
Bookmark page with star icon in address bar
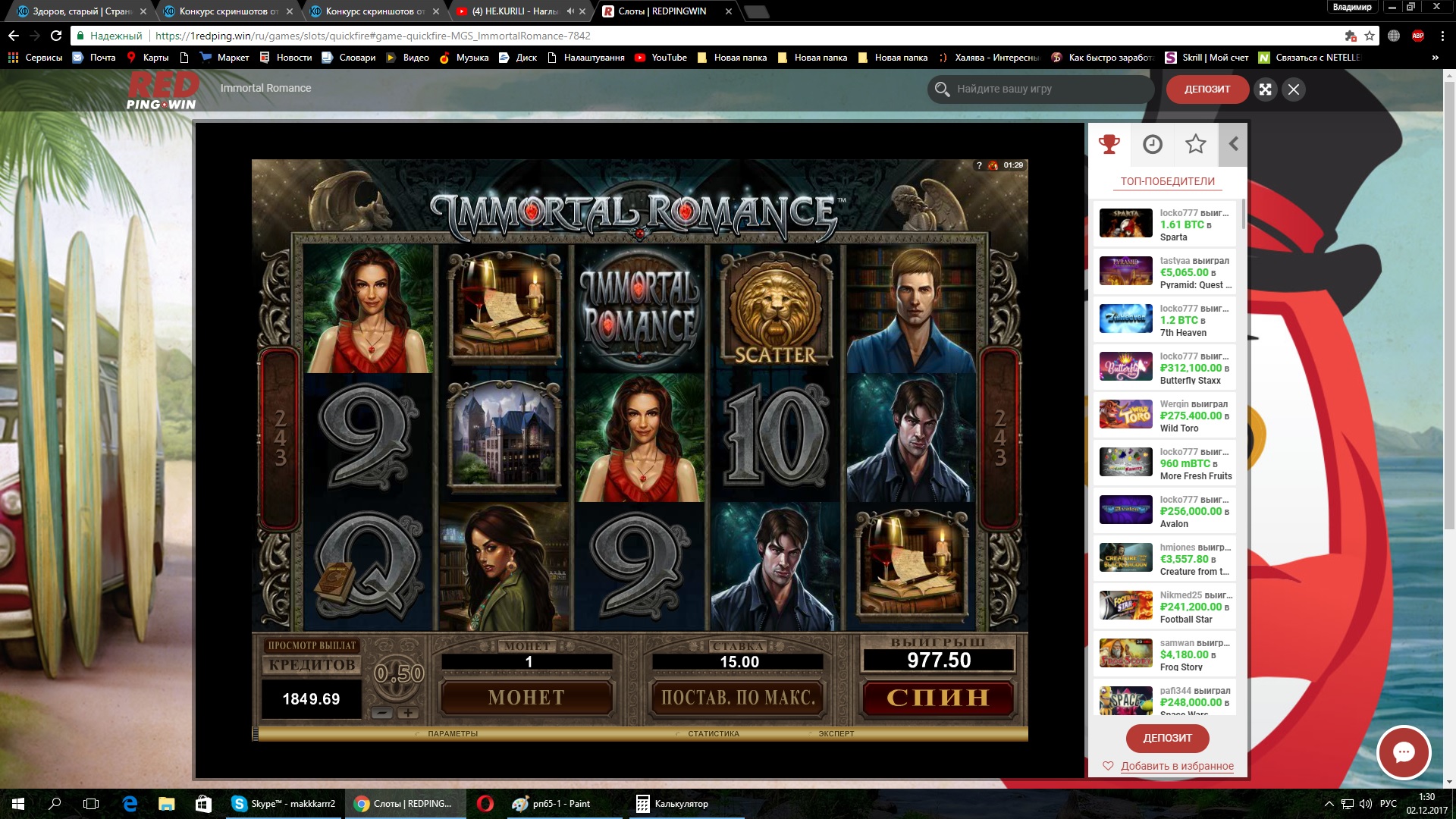click(1370, 36)
